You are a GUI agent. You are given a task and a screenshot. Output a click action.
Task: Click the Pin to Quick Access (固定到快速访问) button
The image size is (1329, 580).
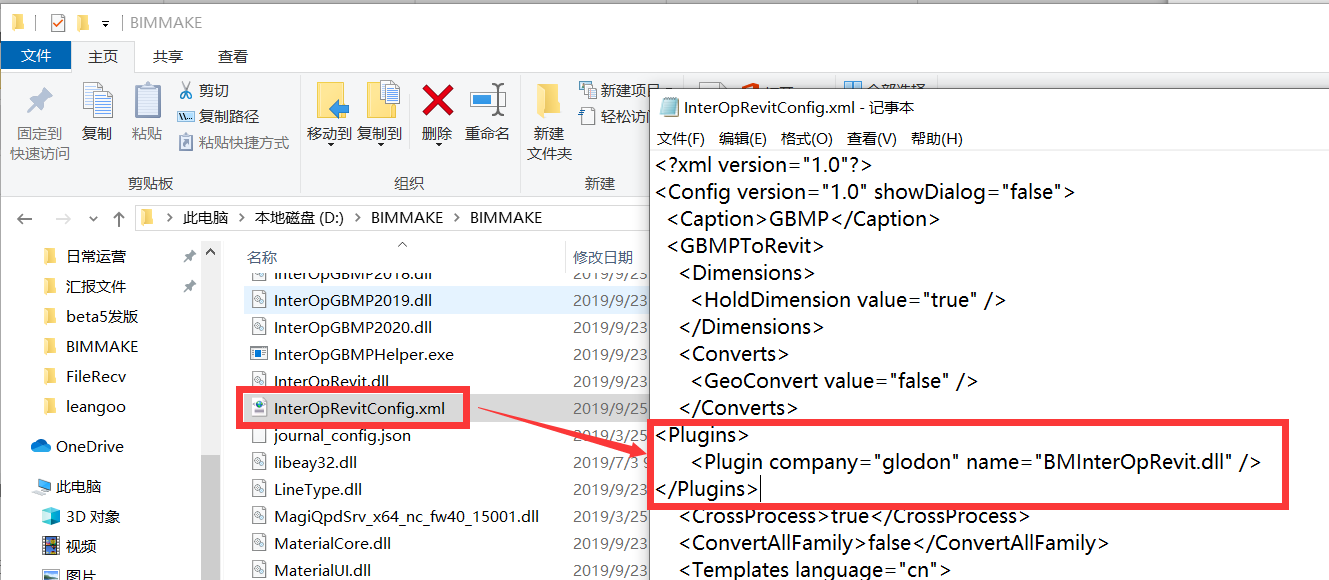[40, 122]
